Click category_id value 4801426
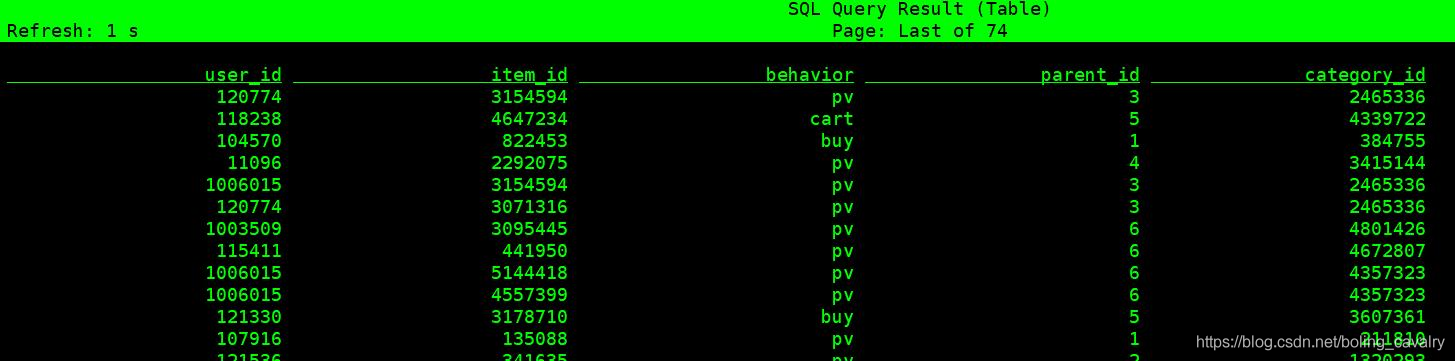This screenshot has height=361, width=1455. coord(1387,229)
